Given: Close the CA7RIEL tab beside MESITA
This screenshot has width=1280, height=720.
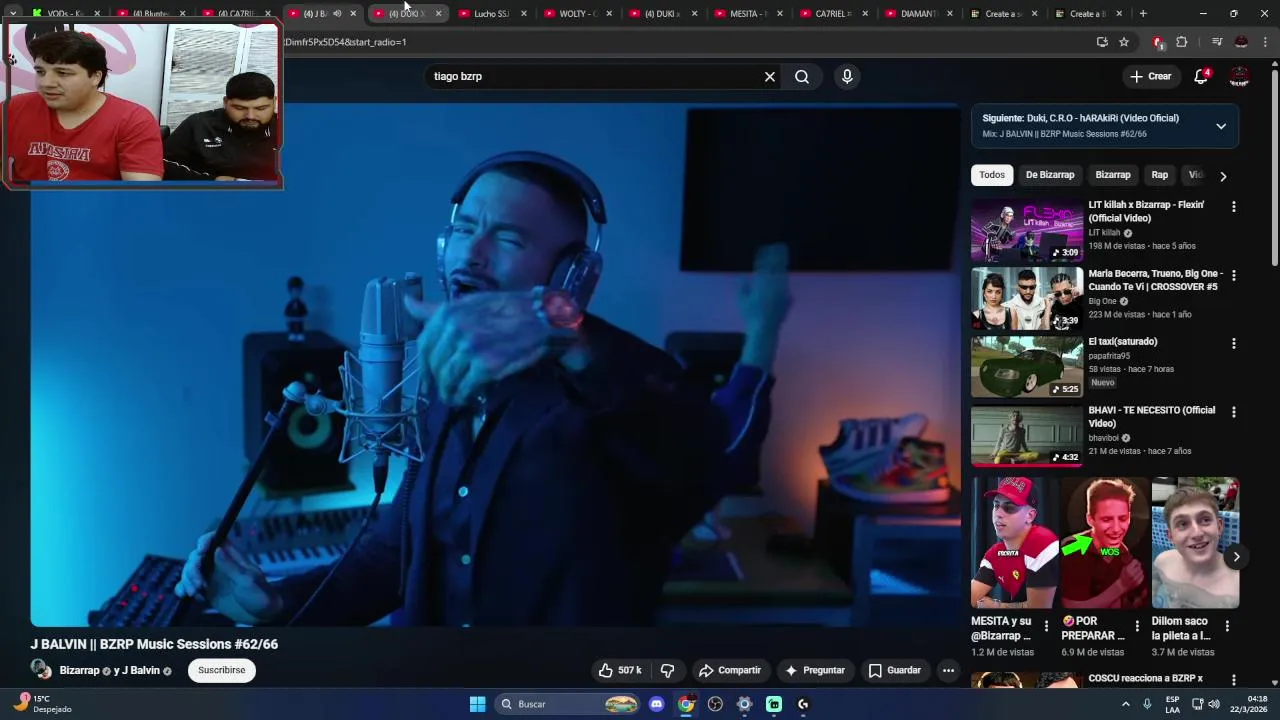Looking at the screenshot, I should click(x=865, y=14).
